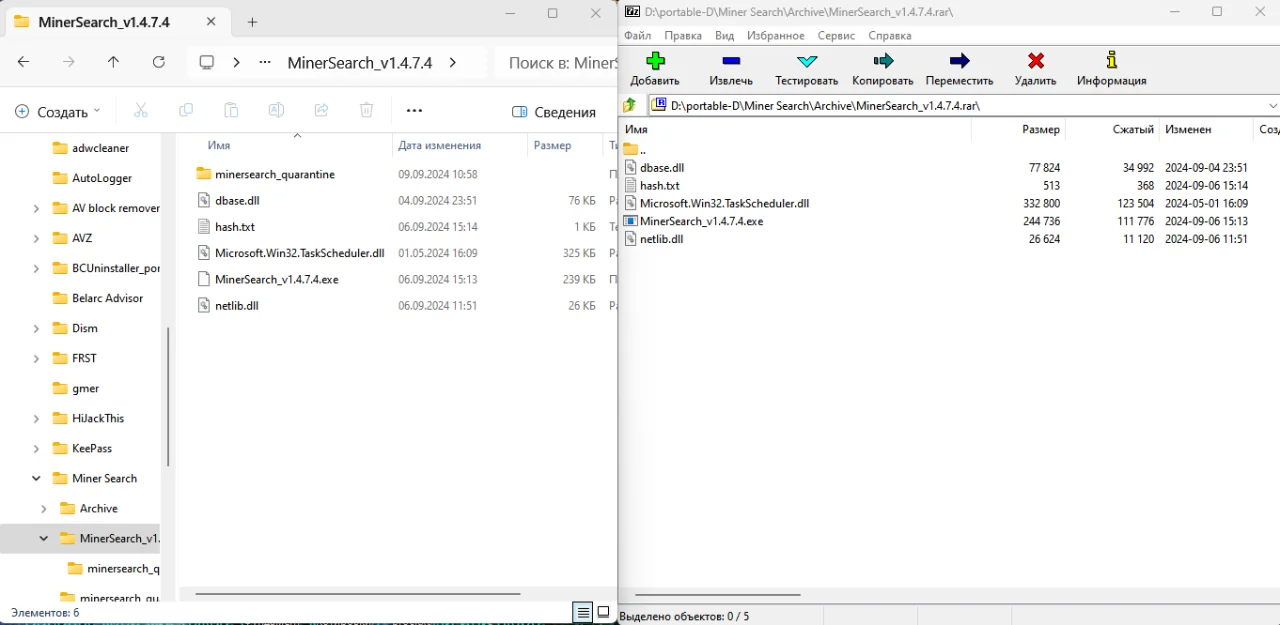Click the 7-Zip Добавить (Add) icon
The image size is (1280, 625).
point(655,61)
